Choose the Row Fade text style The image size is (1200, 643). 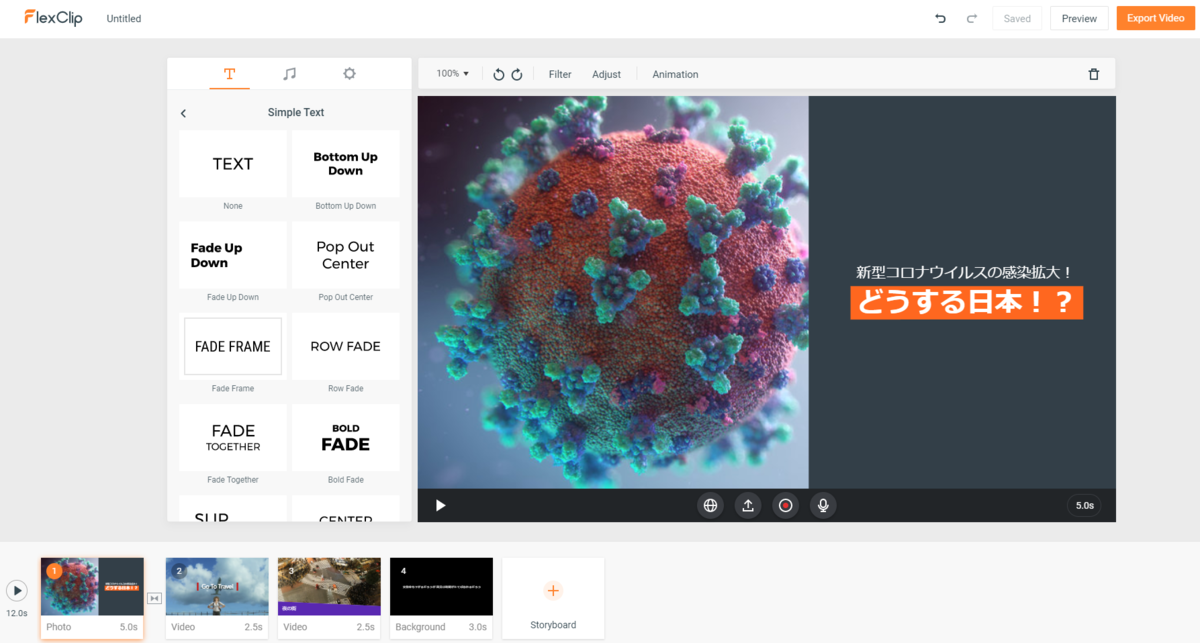pyautogui.click(x=345, y=346)
